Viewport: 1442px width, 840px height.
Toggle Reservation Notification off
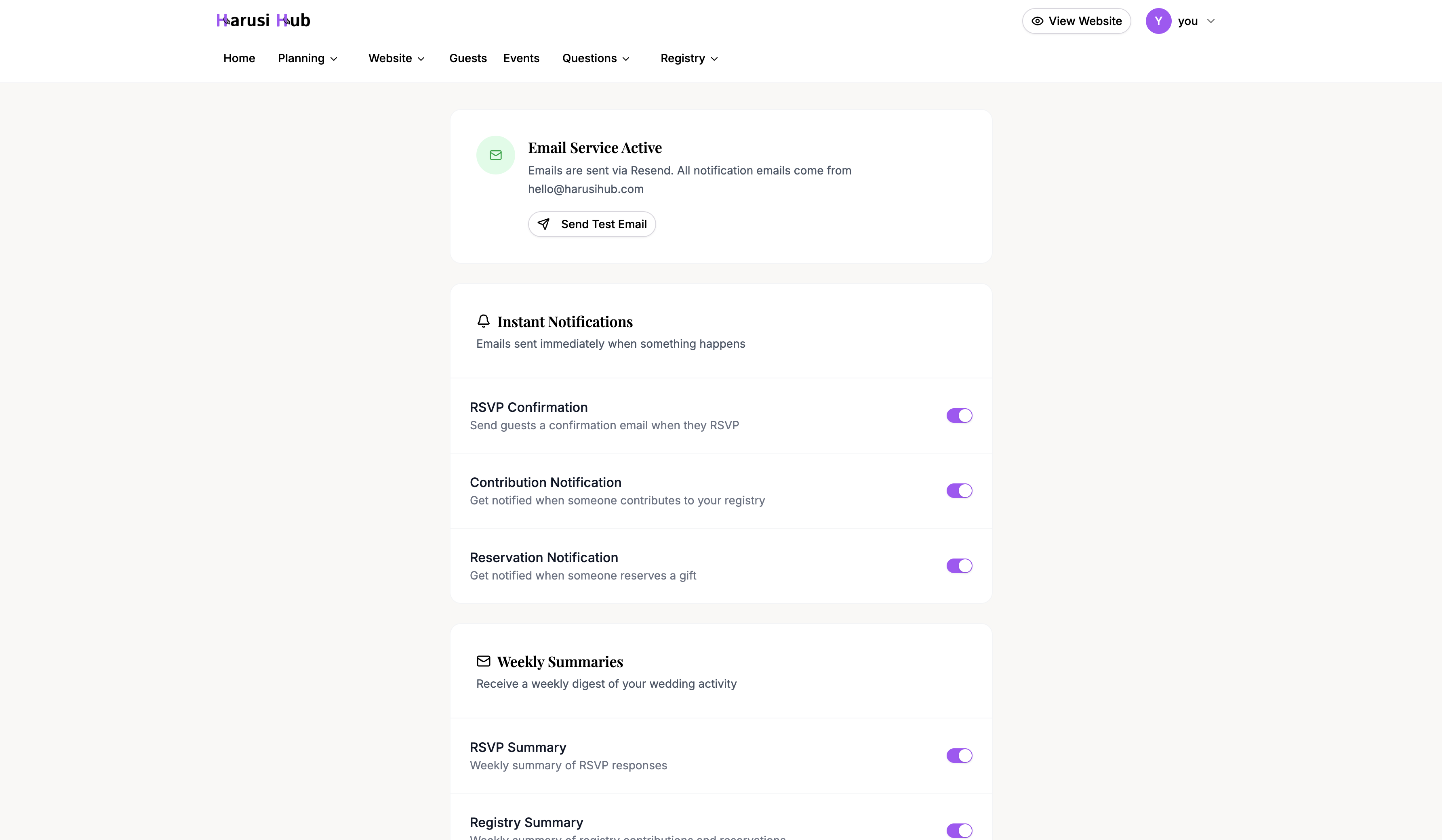[x=958, y=565]
